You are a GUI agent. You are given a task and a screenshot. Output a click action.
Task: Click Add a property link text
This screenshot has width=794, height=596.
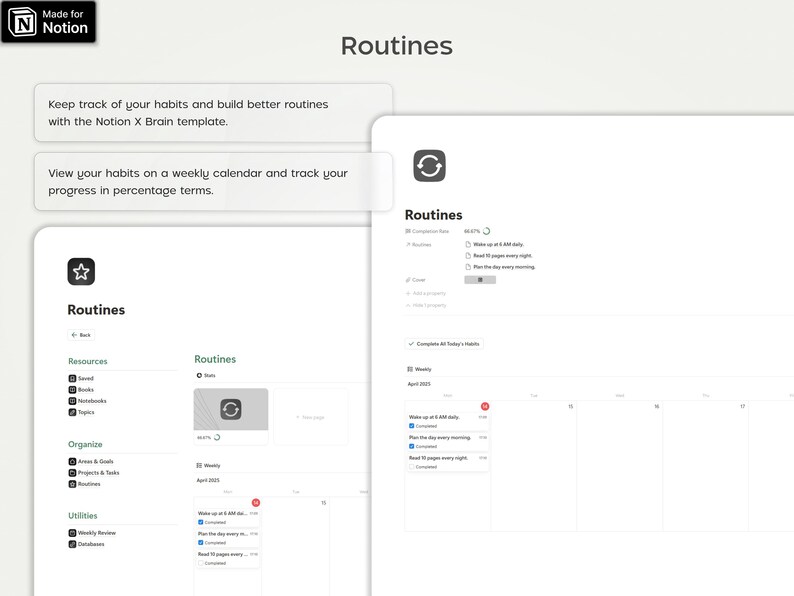click(429, 293)
